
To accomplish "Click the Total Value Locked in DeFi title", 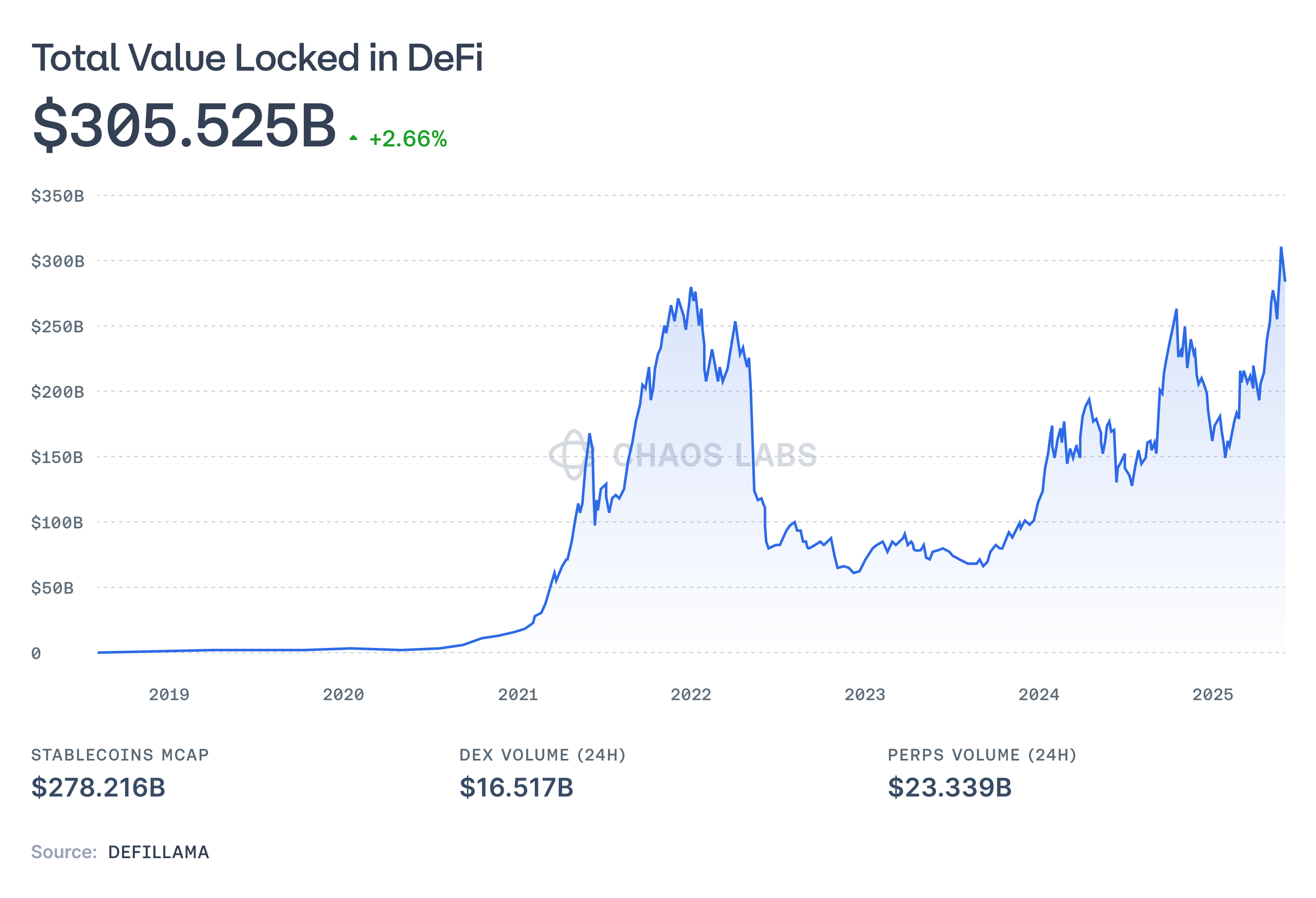I will pyautogui.click(x=257, y=58).
